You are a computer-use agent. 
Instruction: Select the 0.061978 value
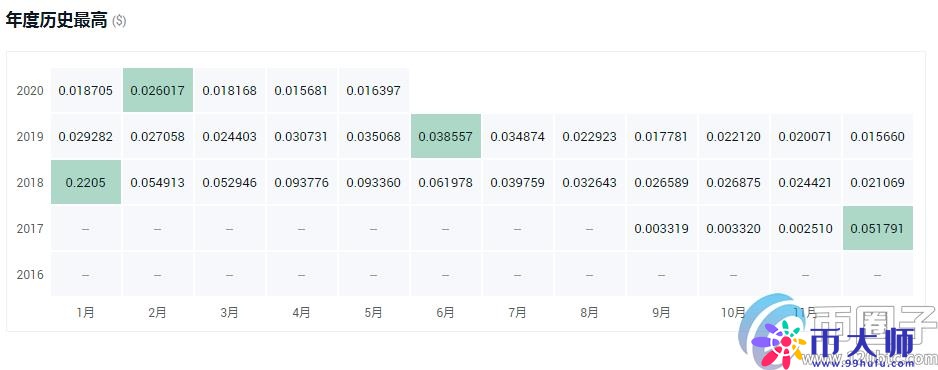click(446, 183)
